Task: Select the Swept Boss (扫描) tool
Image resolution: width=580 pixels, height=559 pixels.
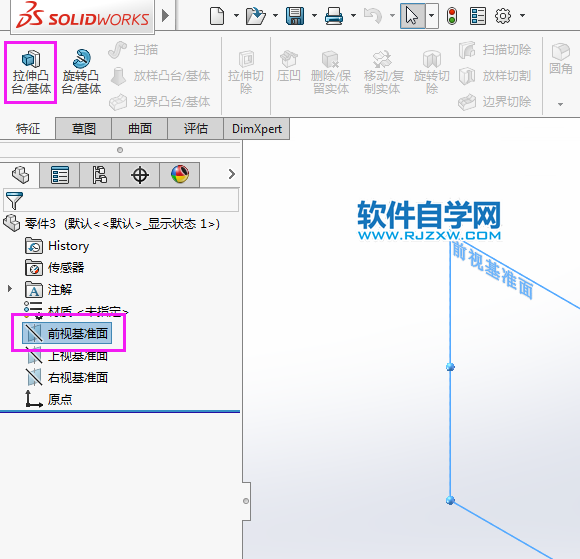Action: [x=134, y=50]
